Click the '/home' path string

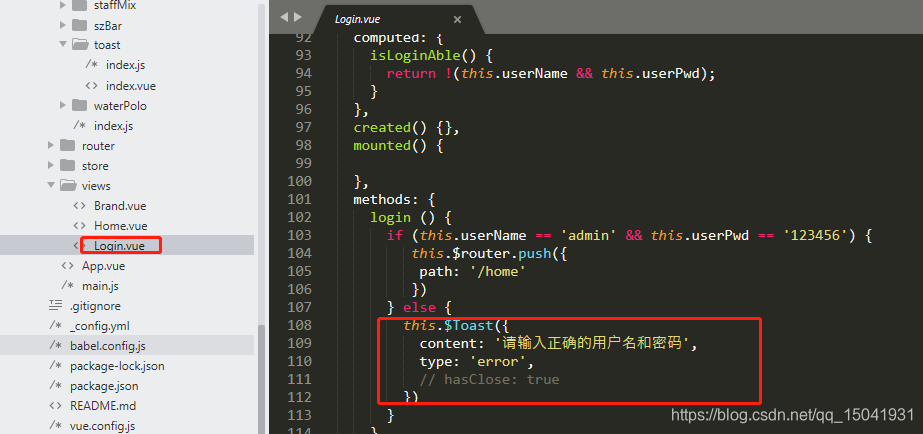(497, 271)
